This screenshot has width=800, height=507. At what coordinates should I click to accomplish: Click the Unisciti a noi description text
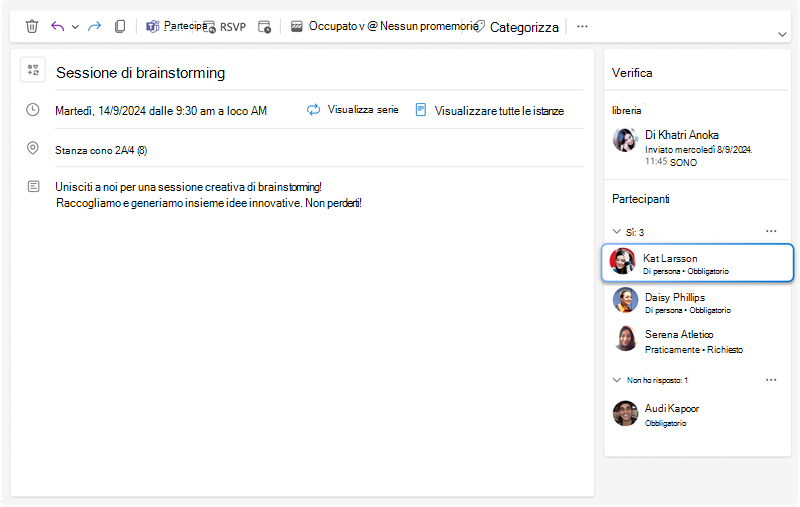pos(209,195)
